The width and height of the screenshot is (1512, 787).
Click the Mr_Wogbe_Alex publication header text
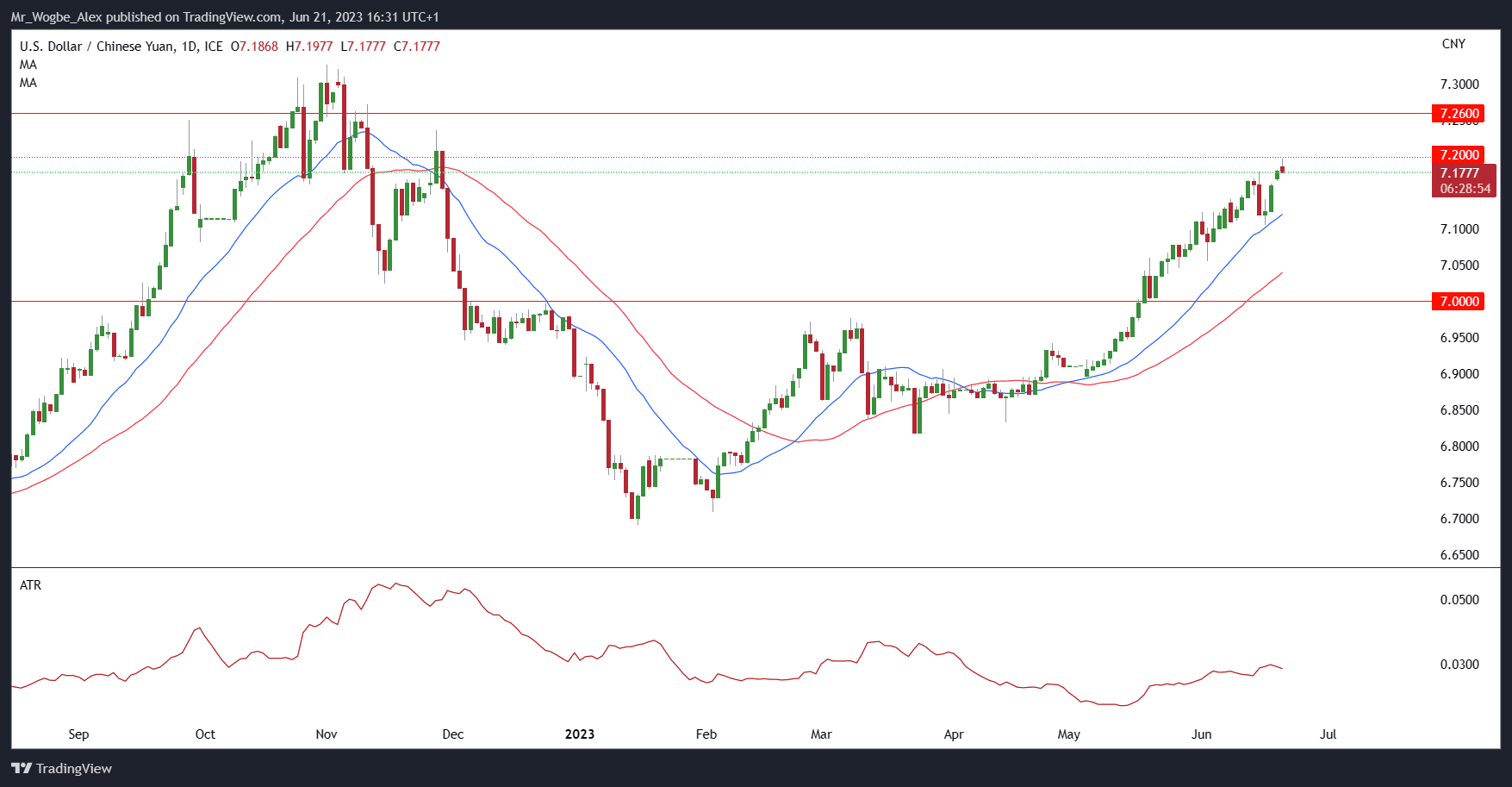tap(225, 17)
